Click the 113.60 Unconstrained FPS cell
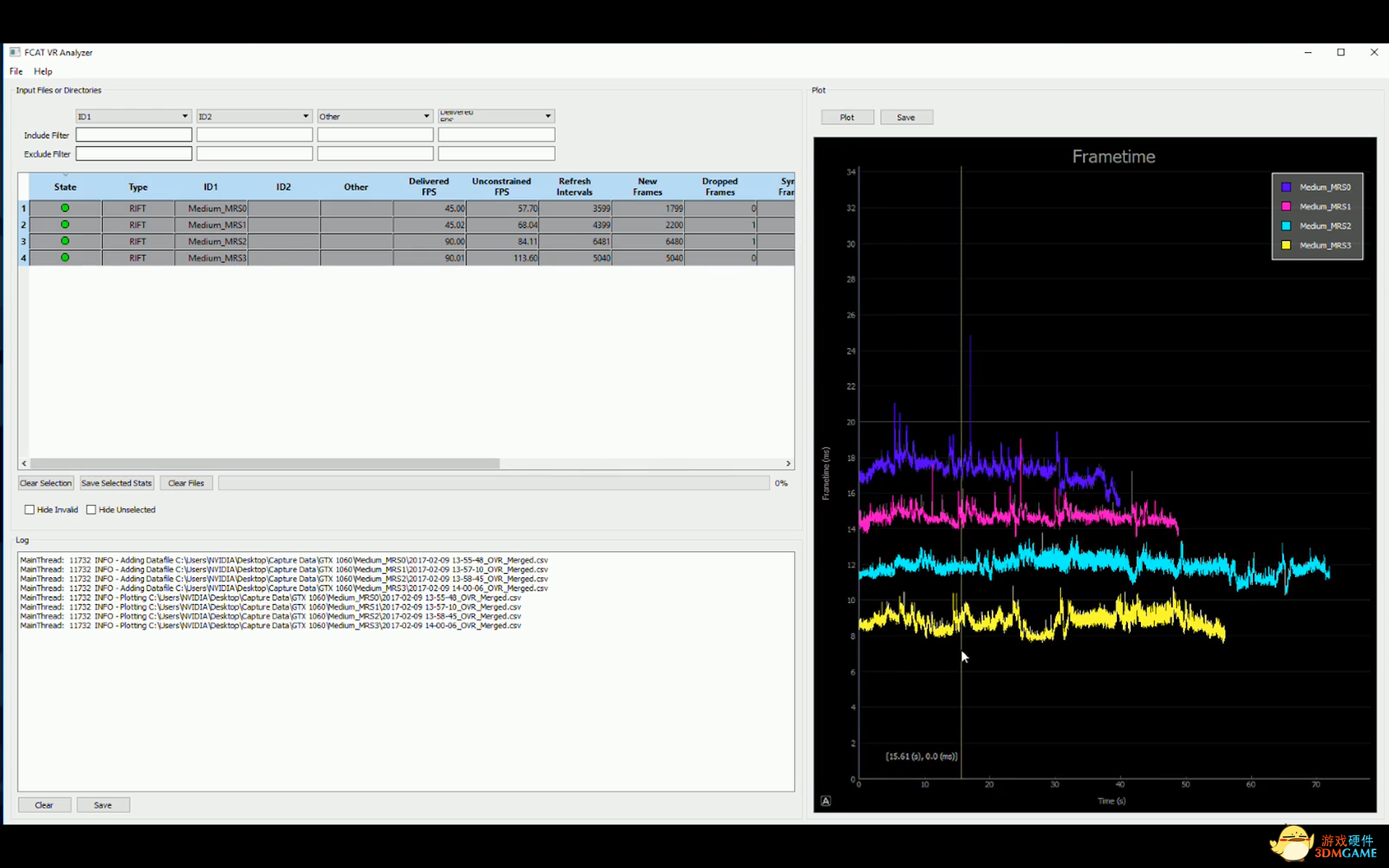Viewport: 1389px width, 868px height. (x=502, y=258)
